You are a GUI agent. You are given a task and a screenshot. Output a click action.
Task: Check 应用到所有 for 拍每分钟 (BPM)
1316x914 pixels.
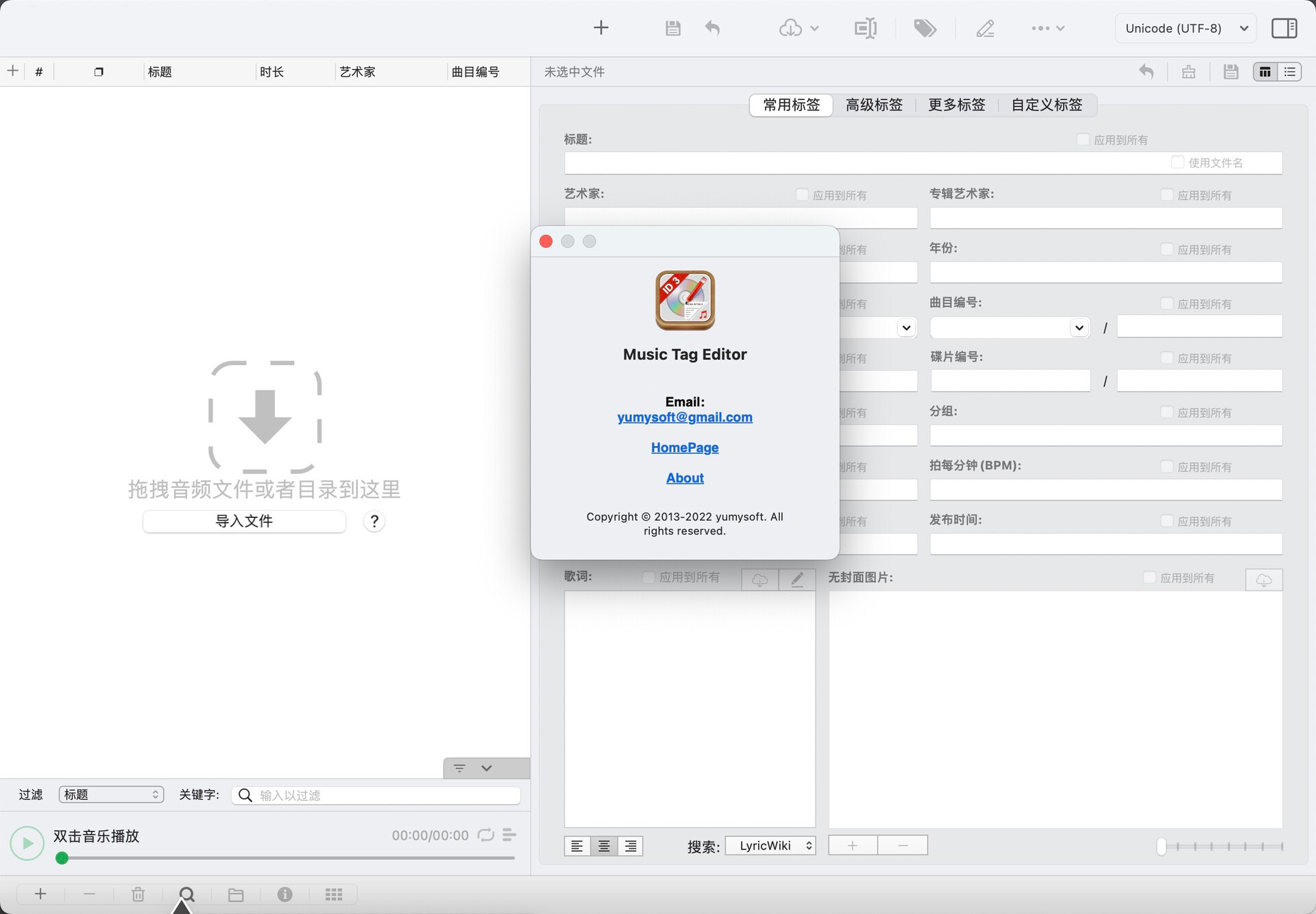(x=1167, y=466)
